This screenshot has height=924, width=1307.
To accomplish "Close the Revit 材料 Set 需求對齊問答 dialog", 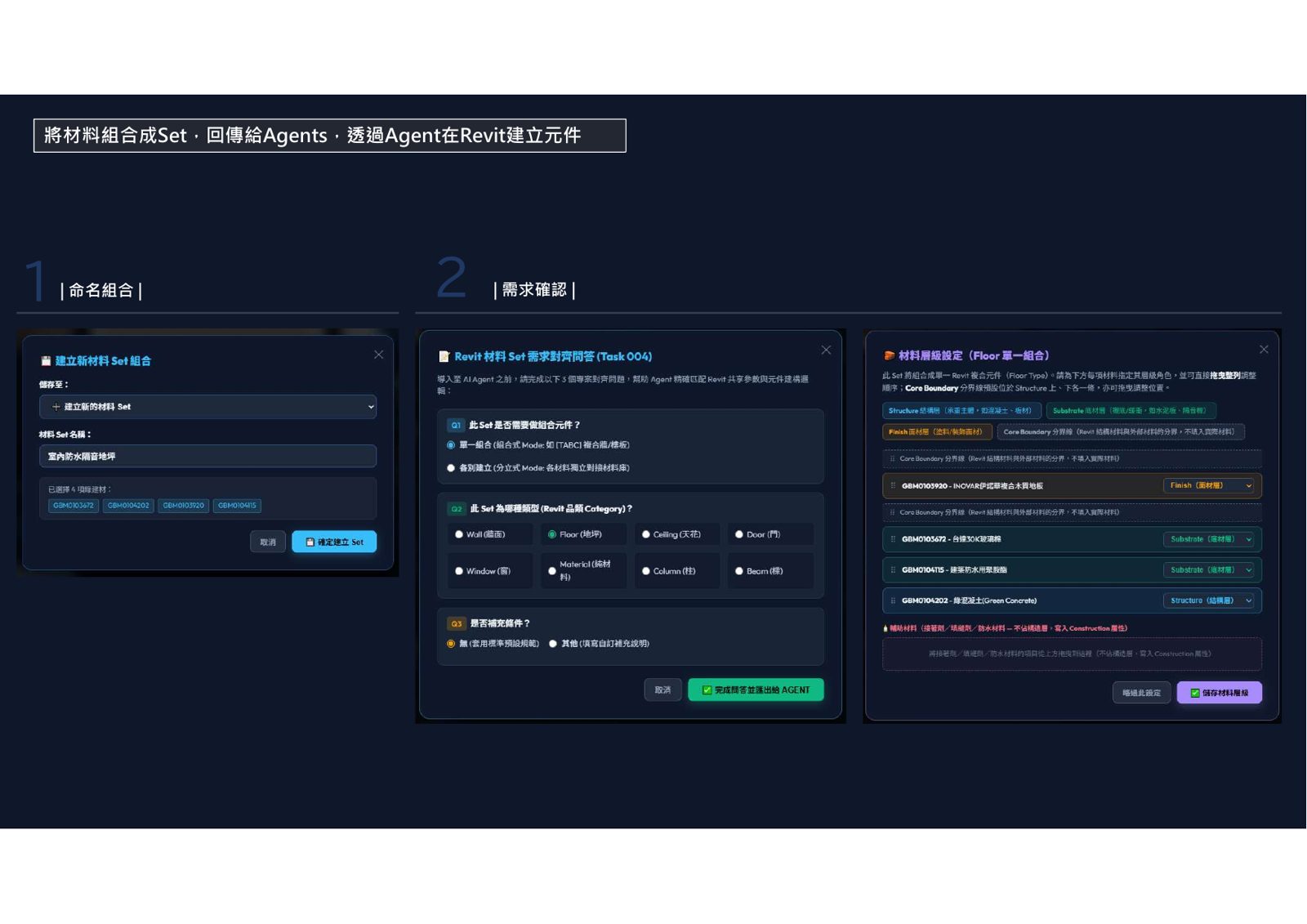I will pyautogui.click(x=826, y=350).
